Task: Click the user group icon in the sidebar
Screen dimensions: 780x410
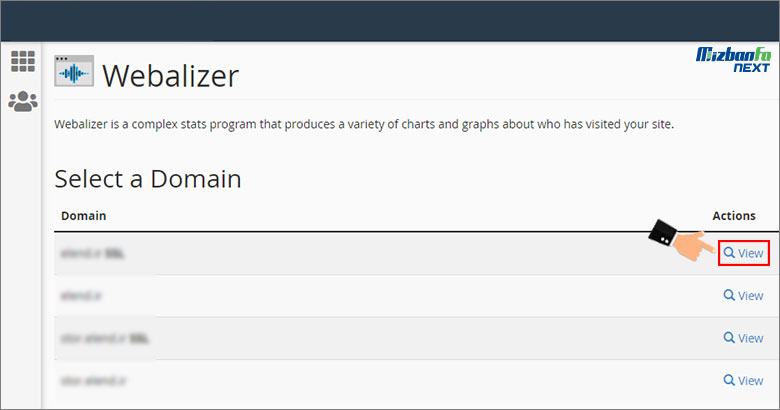Action: pyautogui.click(x=22, y=101)
